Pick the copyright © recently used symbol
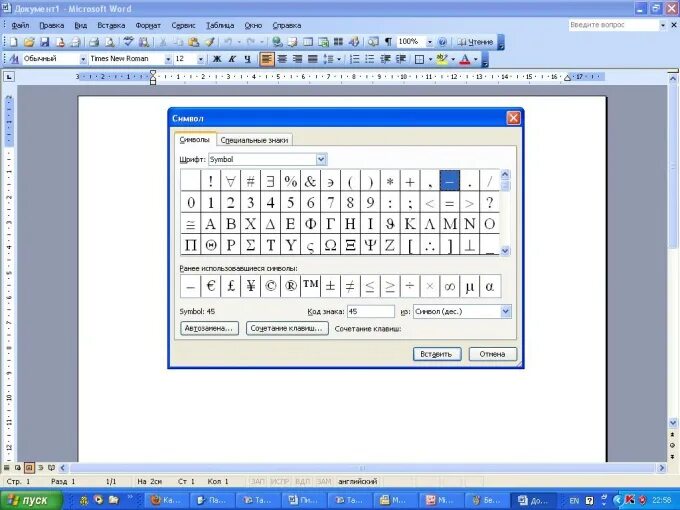The height and width of the screenshot is (510, 680). (x=271, y=286)
